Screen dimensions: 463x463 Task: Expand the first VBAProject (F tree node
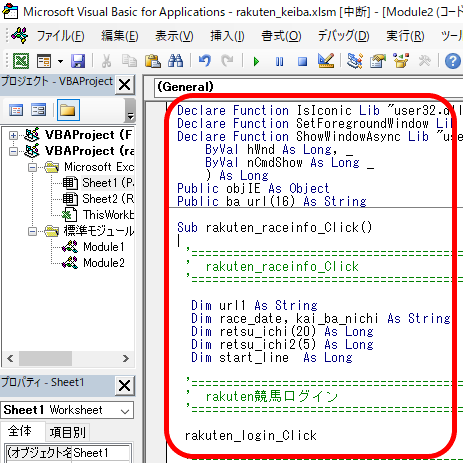(x=13, y=135)
